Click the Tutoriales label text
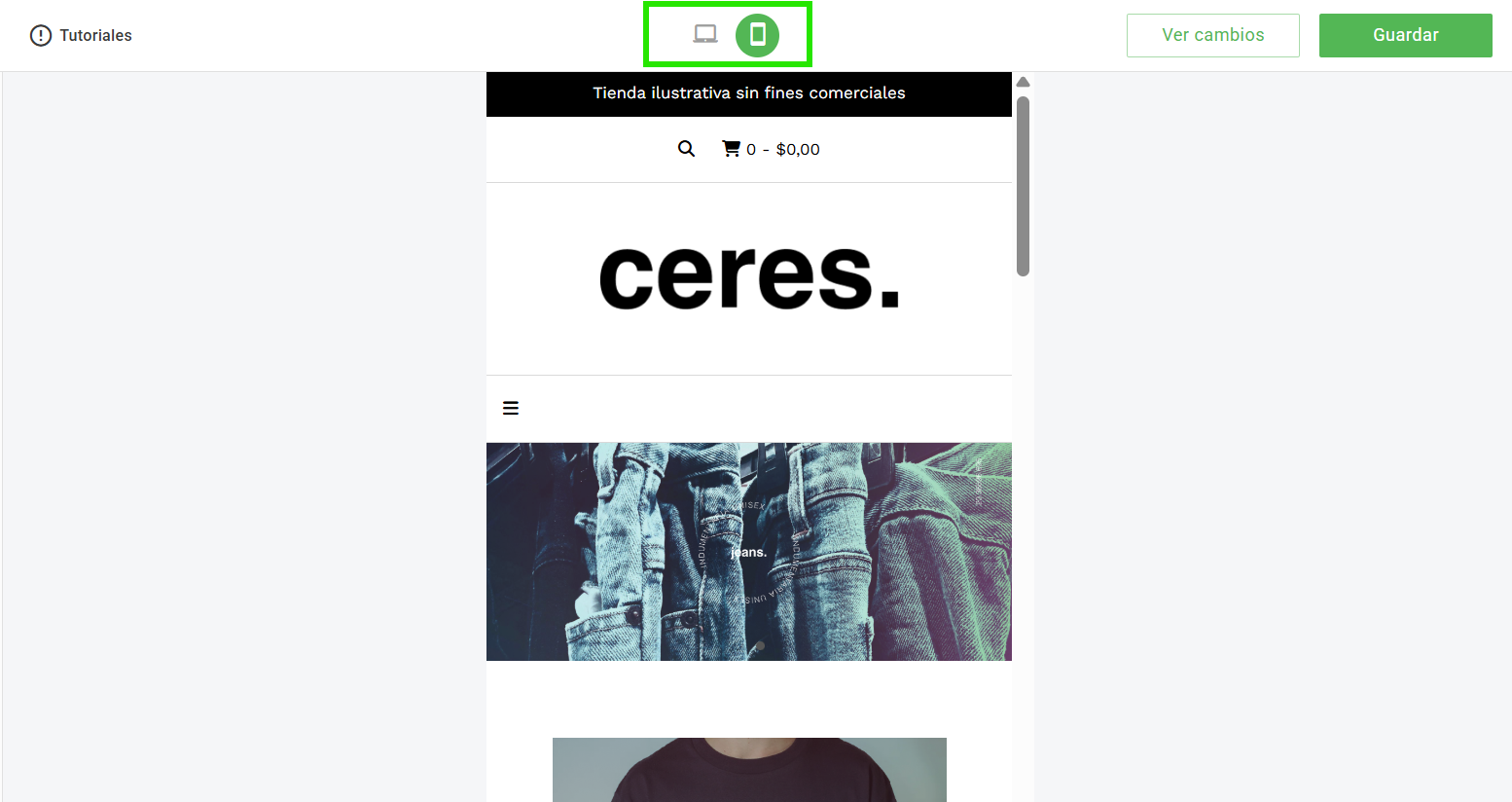The width and height of the screenshot is (1512, 802). pyautogui.click(x=95, y=35)
